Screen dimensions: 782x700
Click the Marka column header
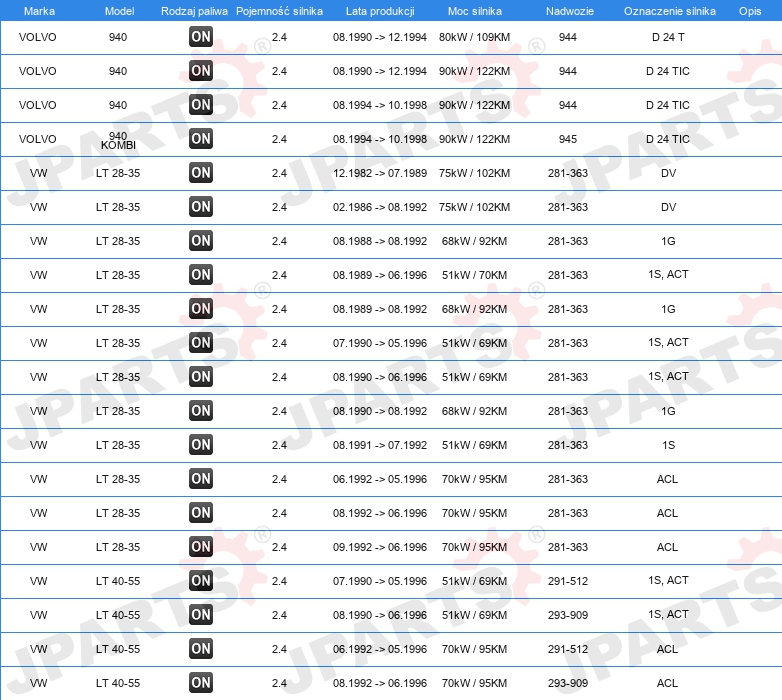tap(39, 11)
